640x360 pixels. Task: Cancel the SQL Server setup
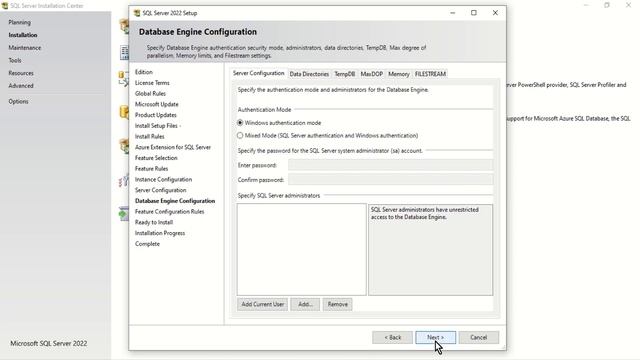coord(478,337)
